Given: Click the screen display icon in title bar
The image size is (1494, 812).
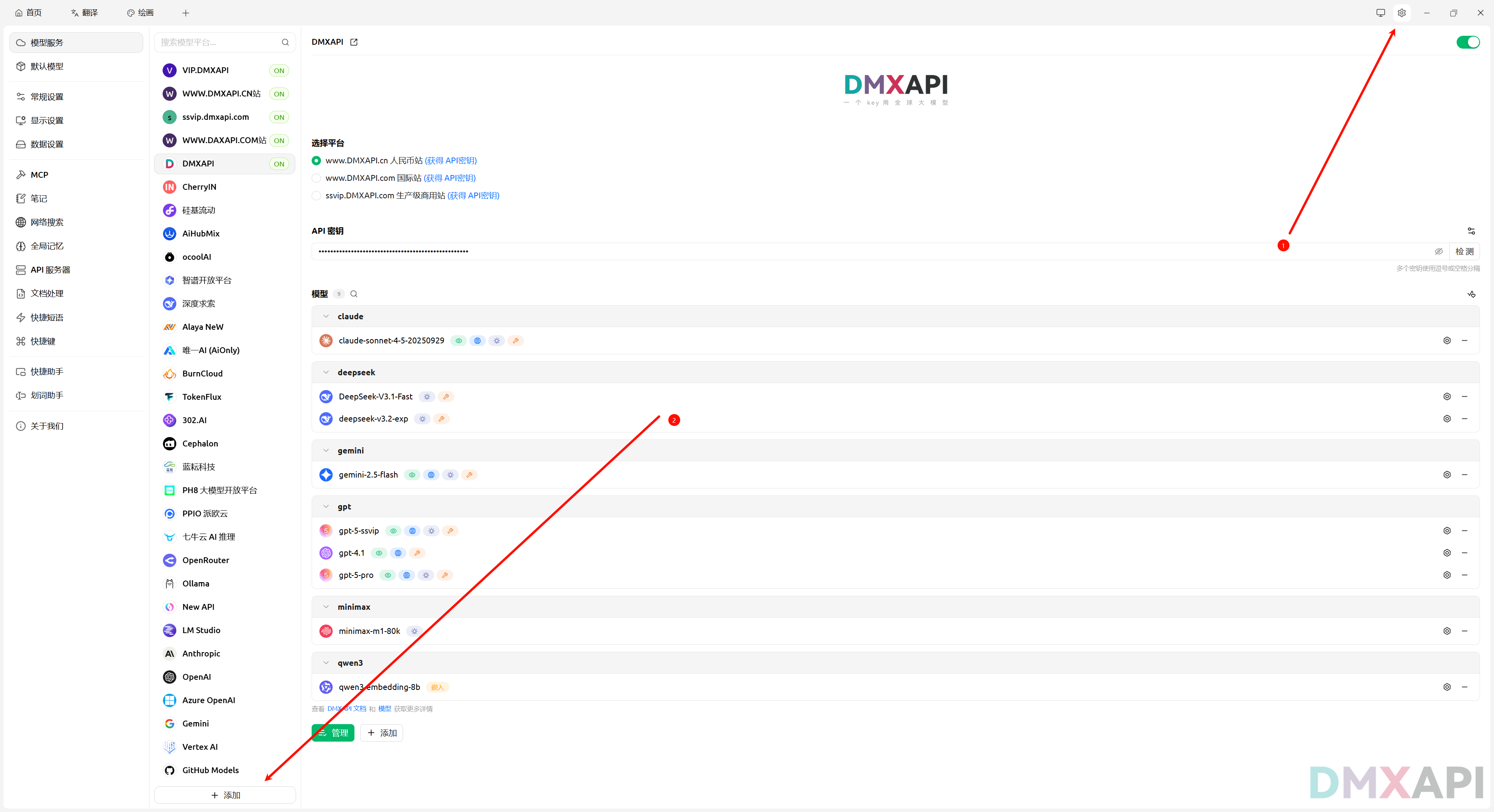Looking at the screenshot, I should click(1380, 13).
